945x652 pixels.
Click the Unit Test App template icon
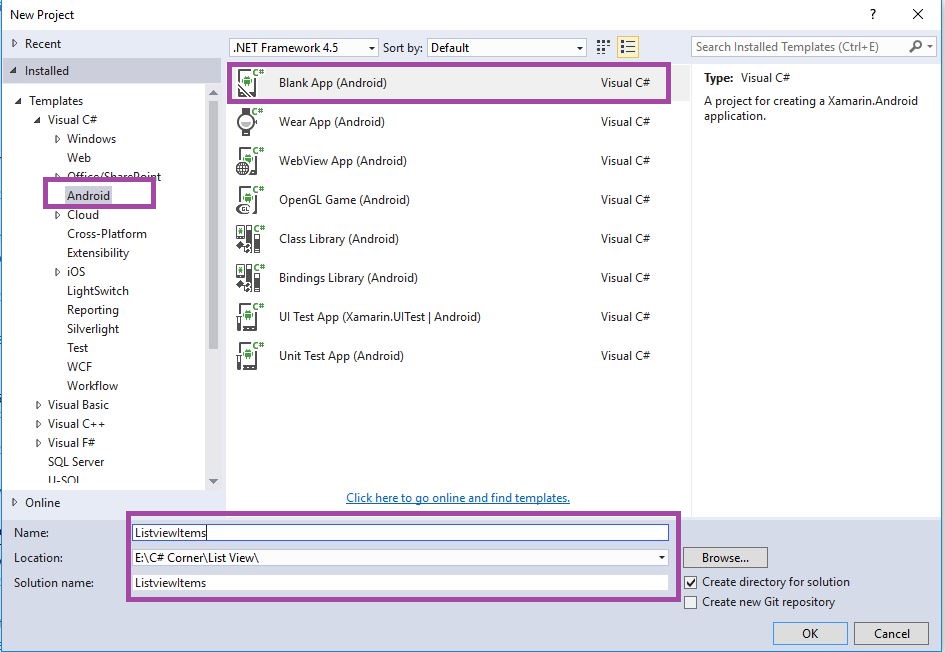[250, 356]
